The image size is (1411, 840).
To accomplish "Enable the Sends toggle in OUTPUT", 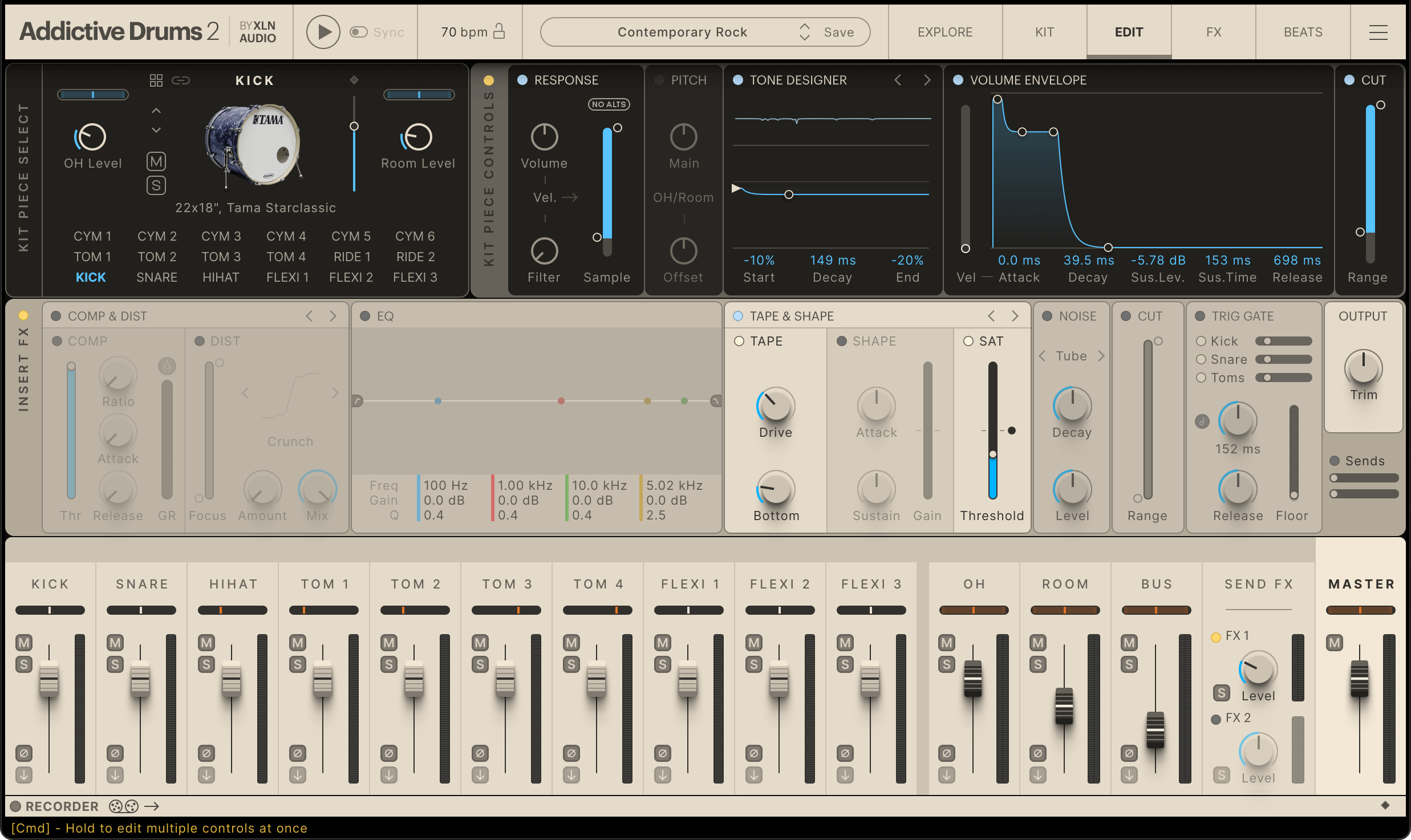I will tap(1335, 461).
